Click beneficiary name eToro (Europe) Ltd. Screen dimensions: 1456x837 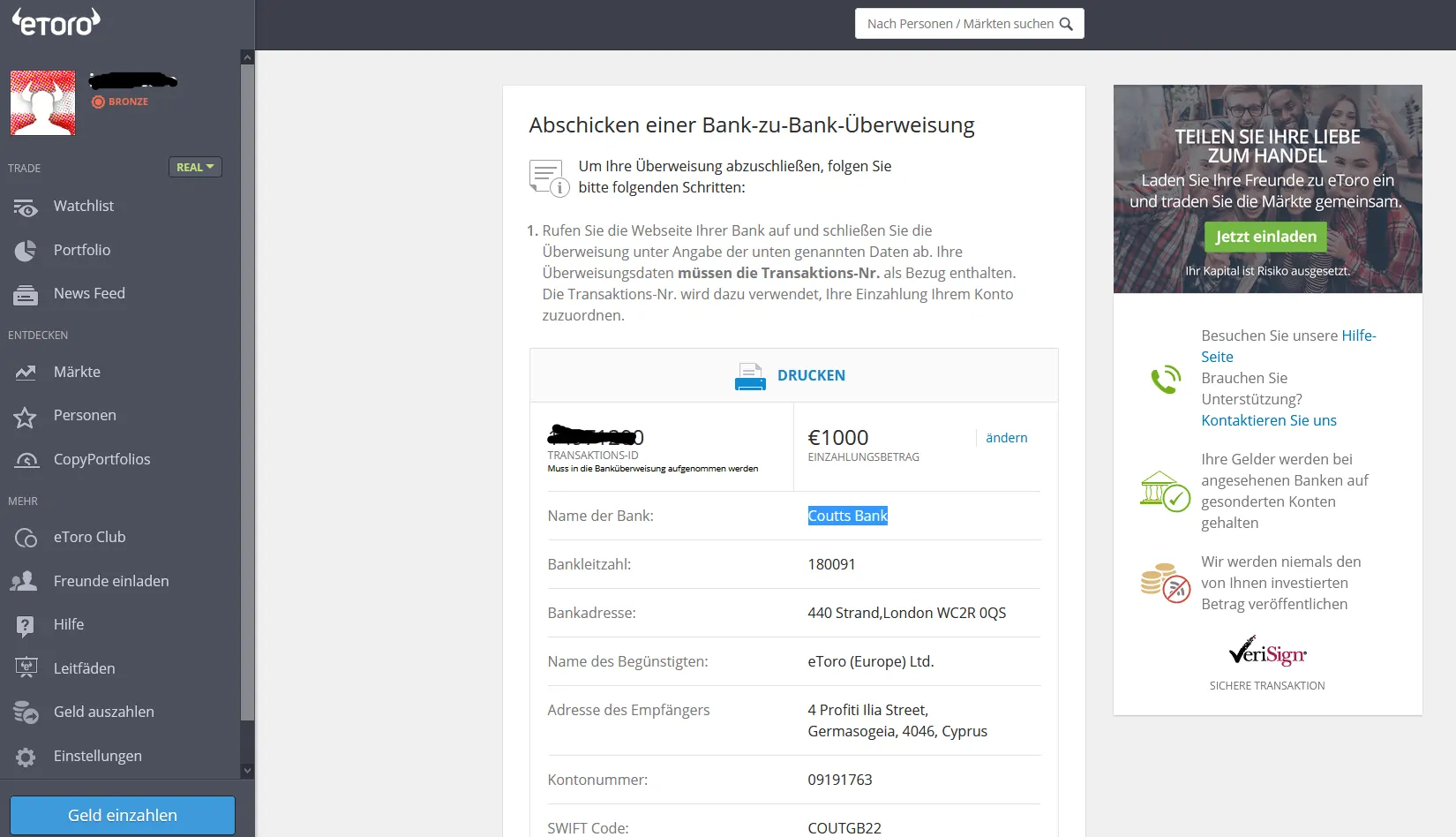[x=870, y=661]
